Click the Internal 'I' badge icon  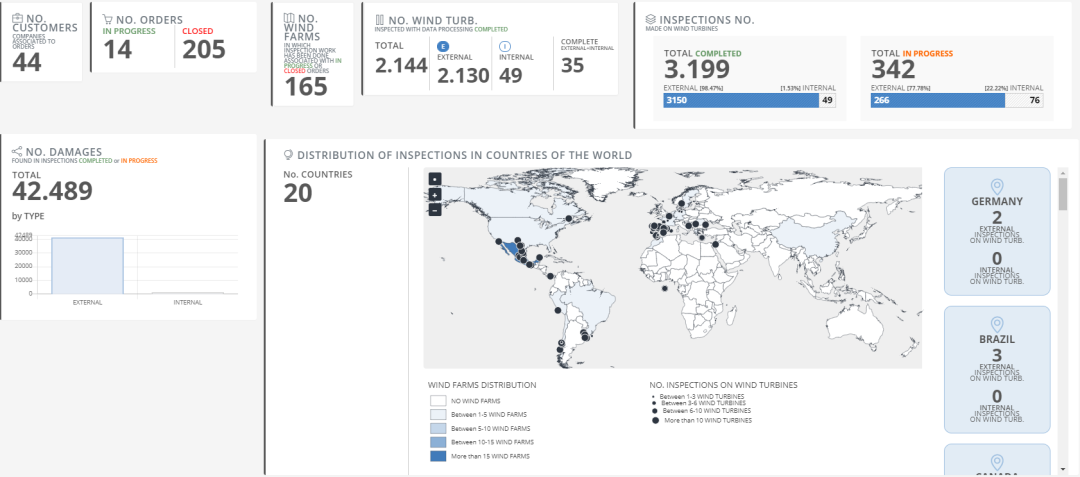[505, 46]
